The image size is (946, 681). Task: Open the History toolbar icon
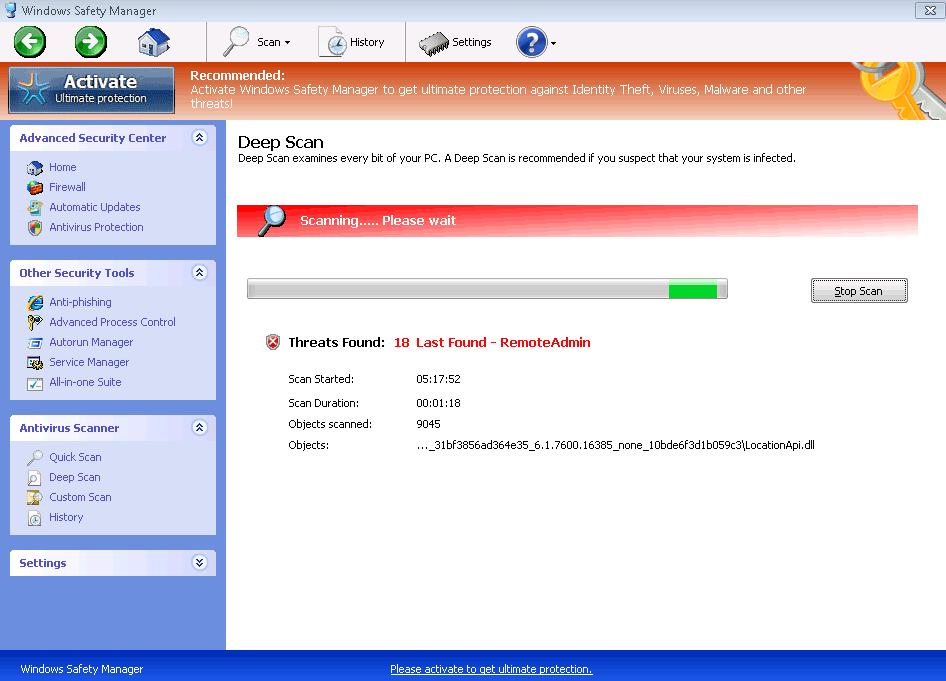(333, 42)
